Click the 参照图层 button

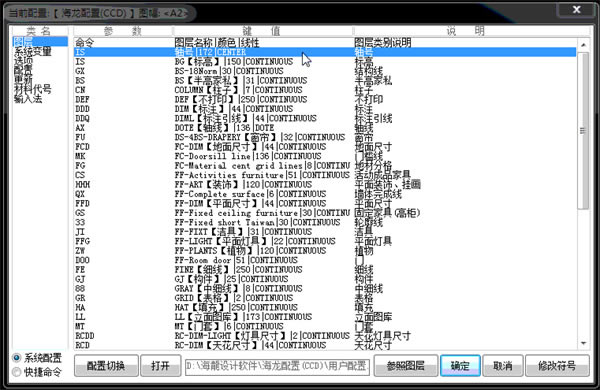[x=406, y=366]
